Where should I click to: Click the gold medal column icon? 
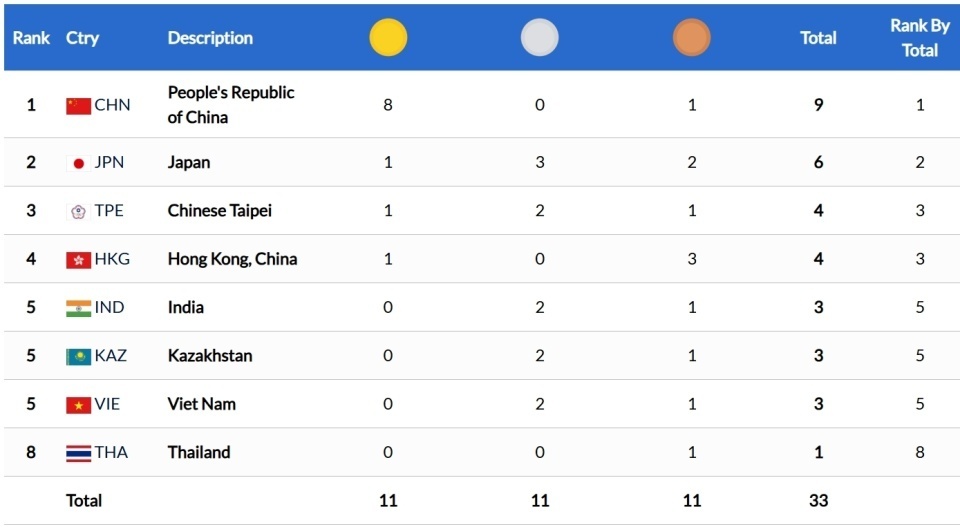click(x=388, y=38)
